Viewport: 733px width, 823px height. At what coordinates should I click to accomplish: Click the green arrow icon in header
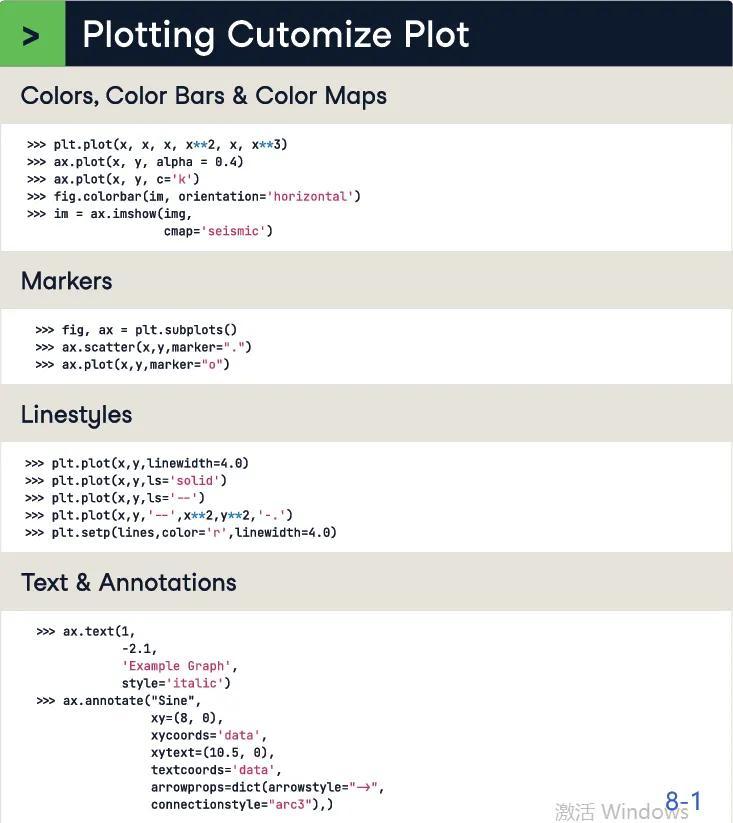pyautogui.click(x=32, y=35)
